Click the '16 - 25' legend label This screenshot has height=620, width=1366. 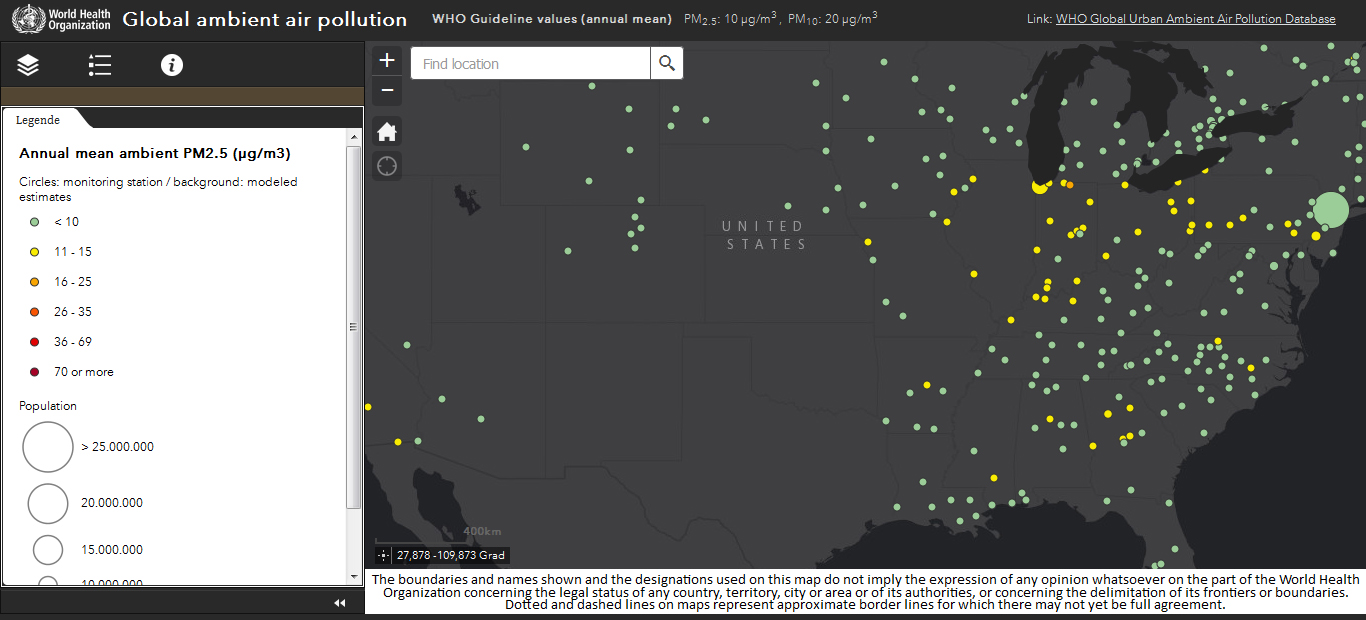coord(73,282)
